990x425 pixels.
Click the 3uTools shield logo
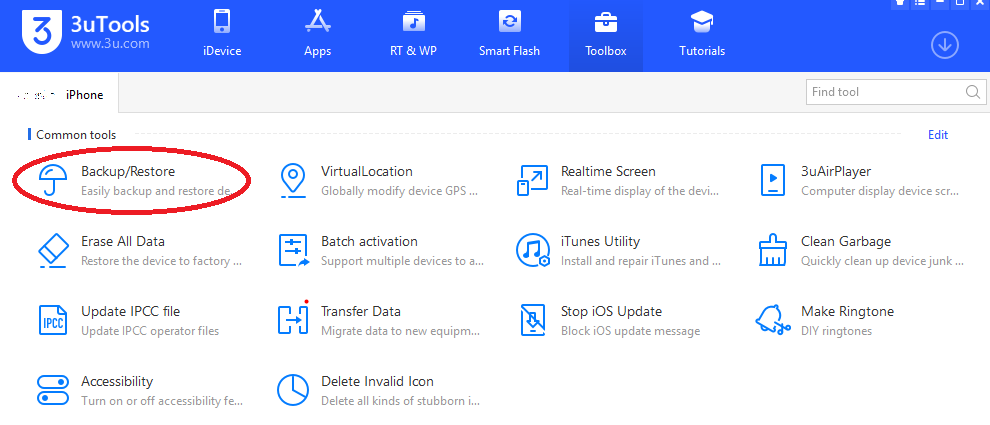tap(42, 32)
